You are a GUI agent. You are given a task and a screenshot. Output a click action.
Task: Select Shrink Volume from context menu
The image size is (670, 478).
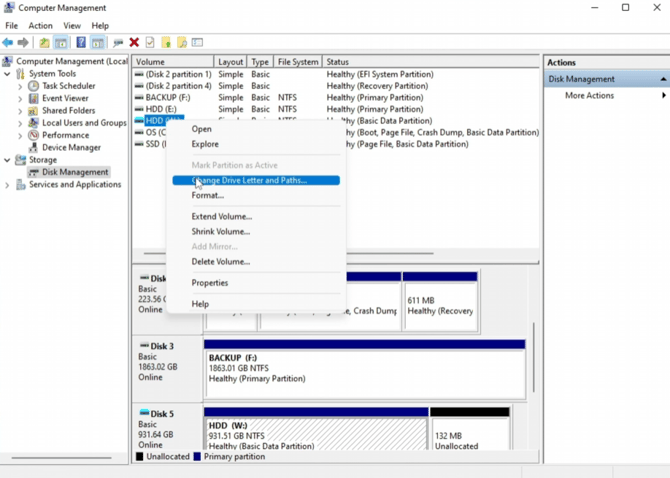[221, 232]
